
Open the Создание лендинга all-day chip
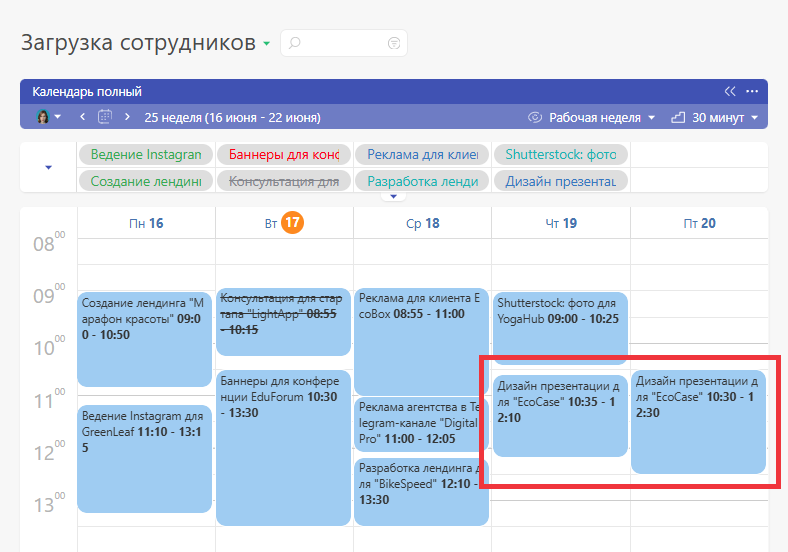[146, 181]
